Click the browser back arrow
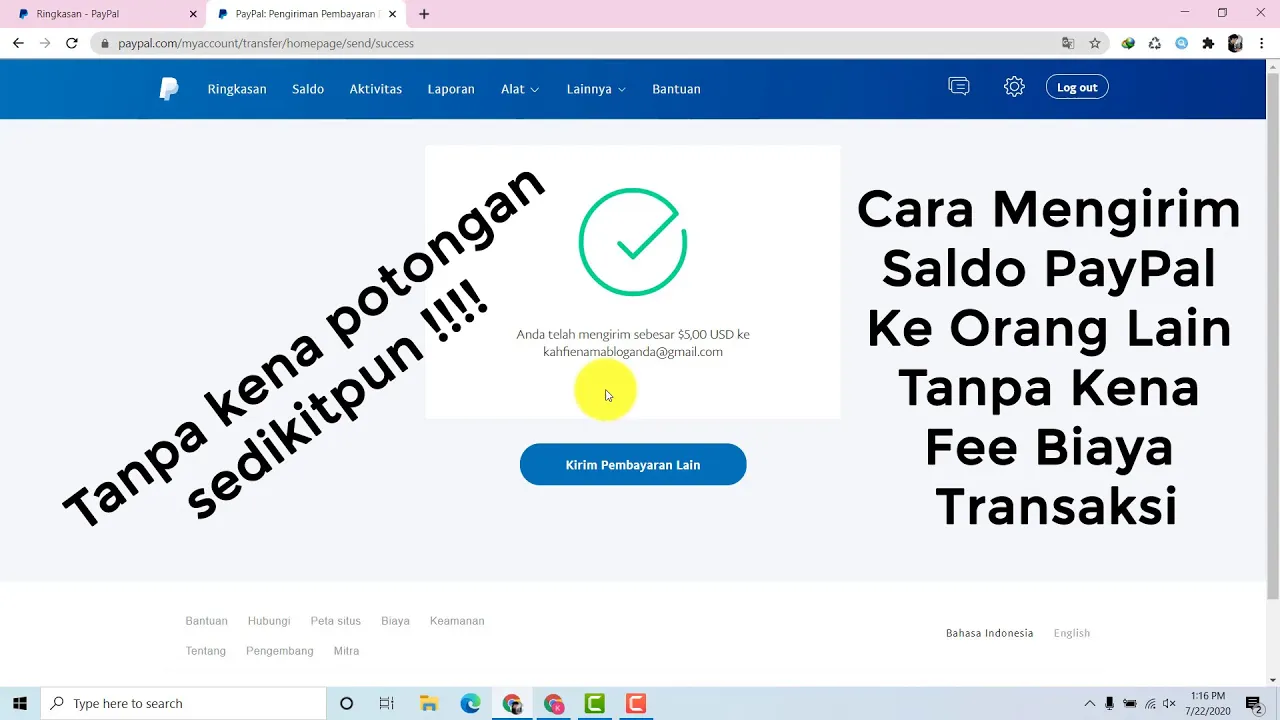Viewport: 1280px width, 720px height. (x=18, y=43)
